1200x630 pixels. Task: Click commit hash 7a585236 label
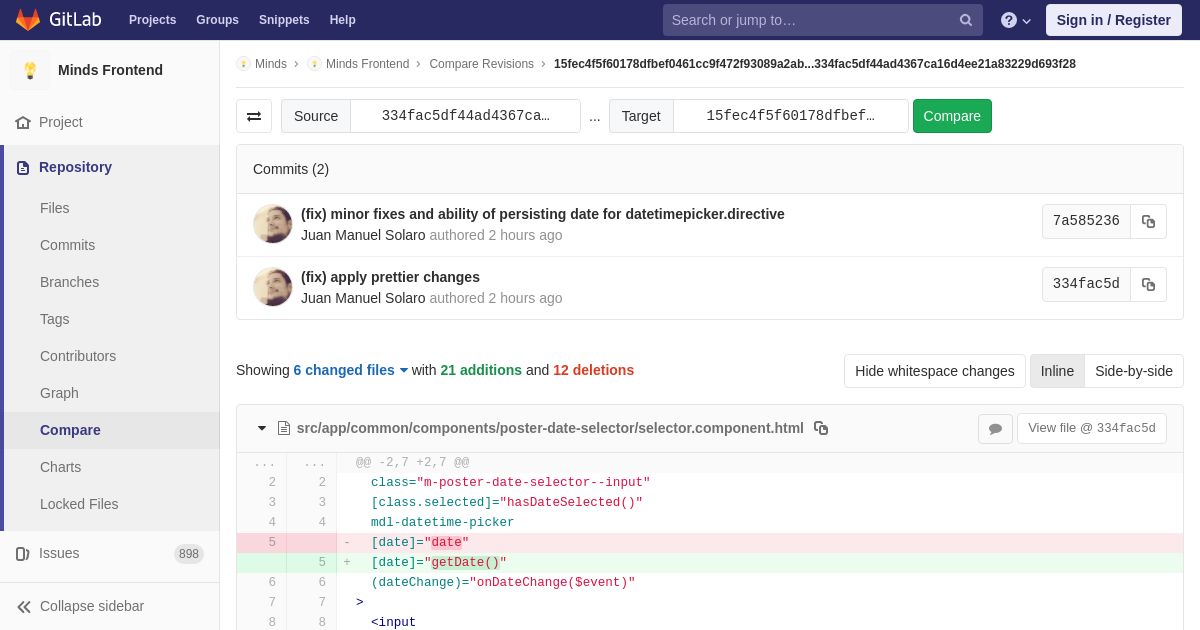pyautogui.click(x=1086, y=221)
